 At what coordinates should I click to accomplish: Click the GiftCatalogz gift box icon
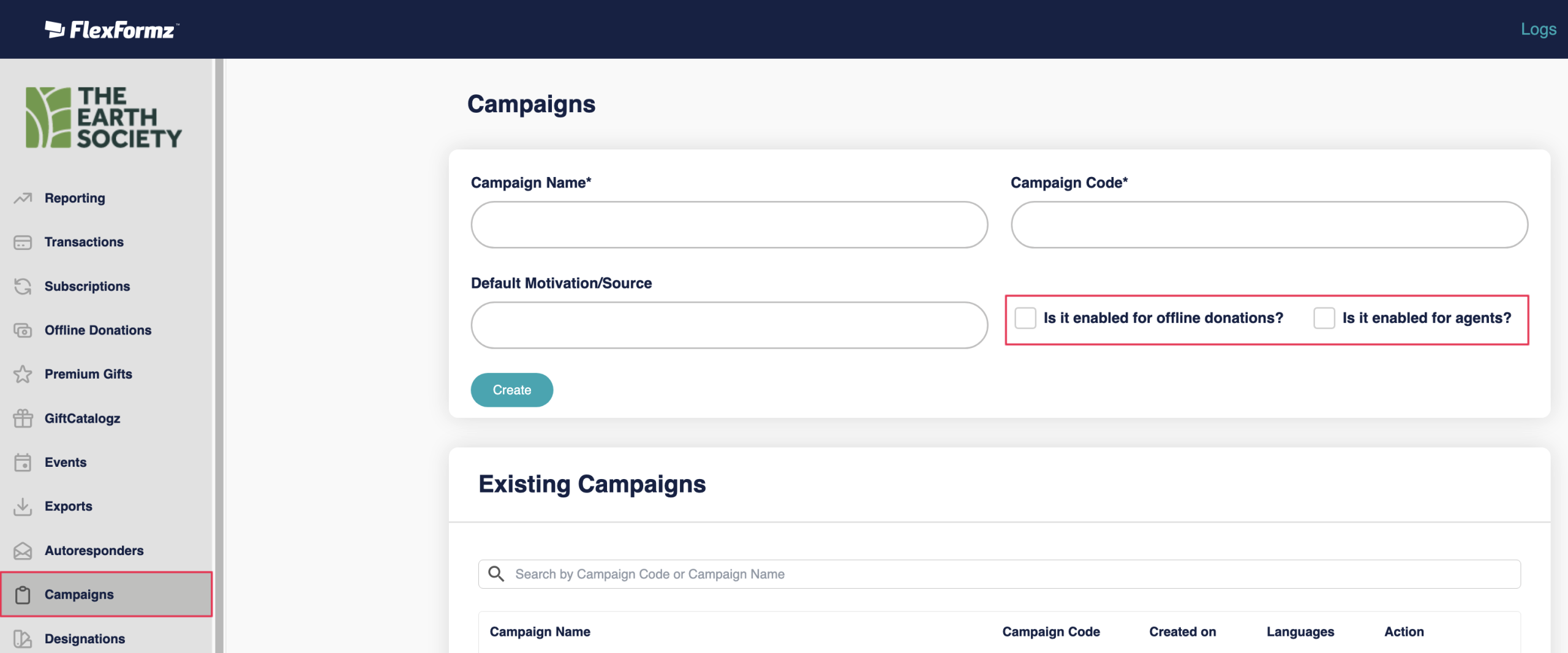[23, 418]
